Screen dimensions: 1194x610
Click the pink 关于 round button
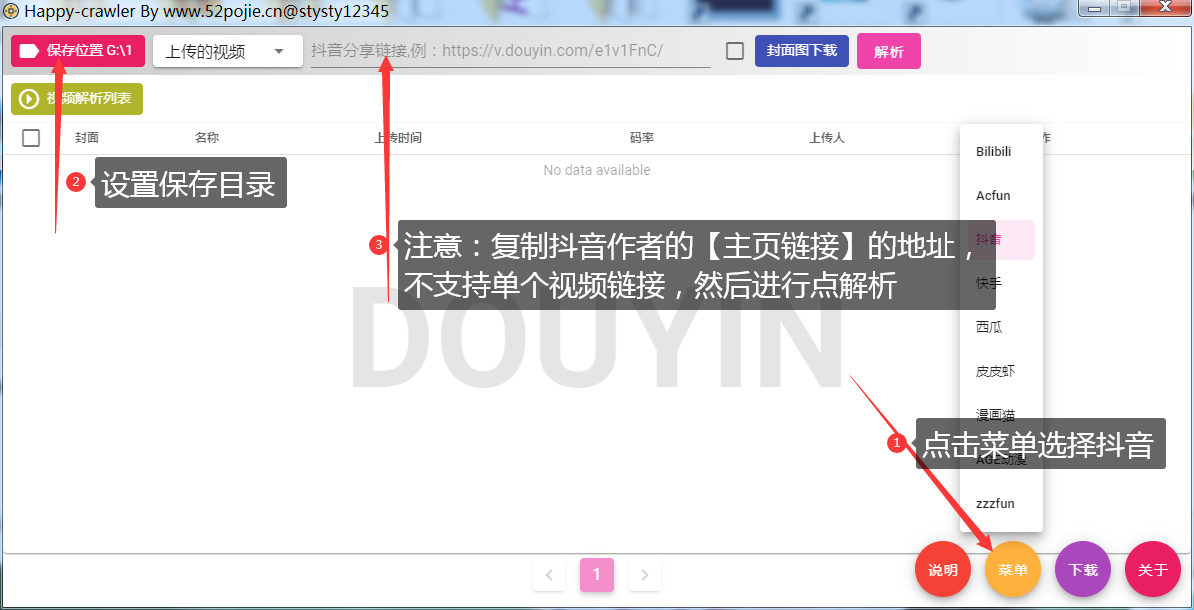click(1153, 570)
